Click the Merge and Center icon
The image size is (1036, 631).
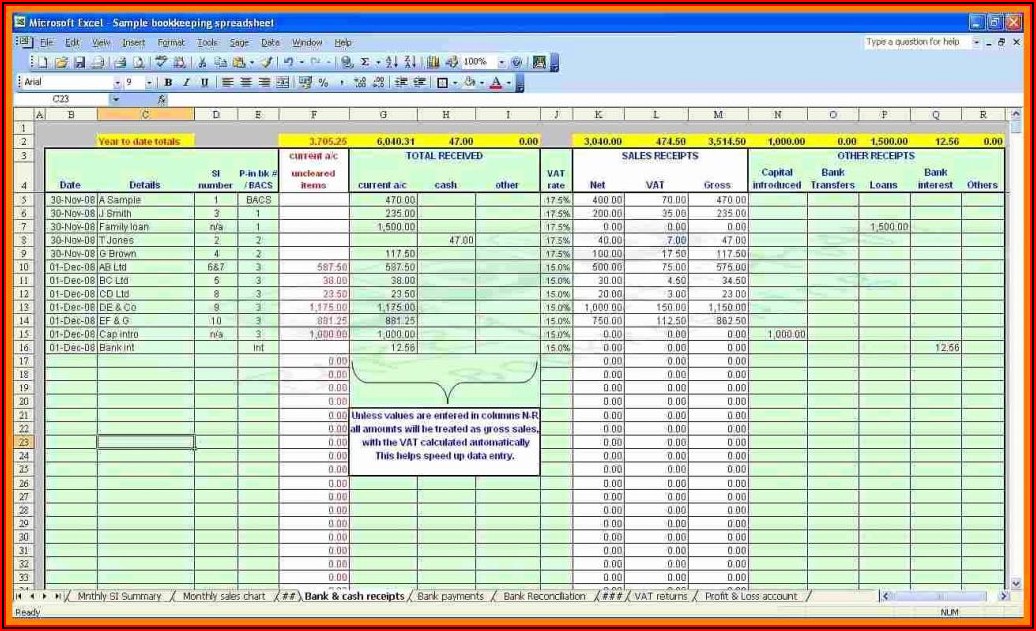tap(283, 83)
